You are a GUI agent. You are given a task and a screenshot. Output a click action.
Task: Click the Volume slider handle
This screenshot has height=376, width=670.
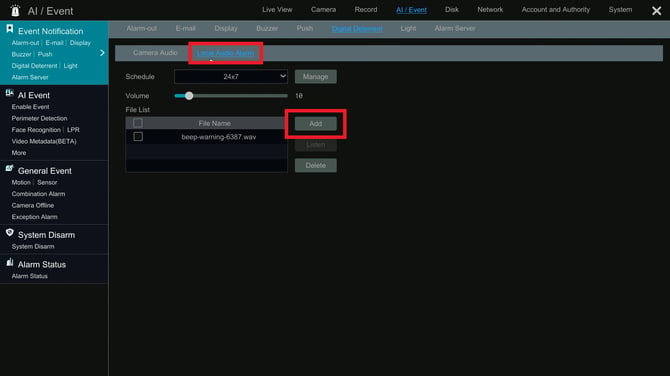pos(189,96)
